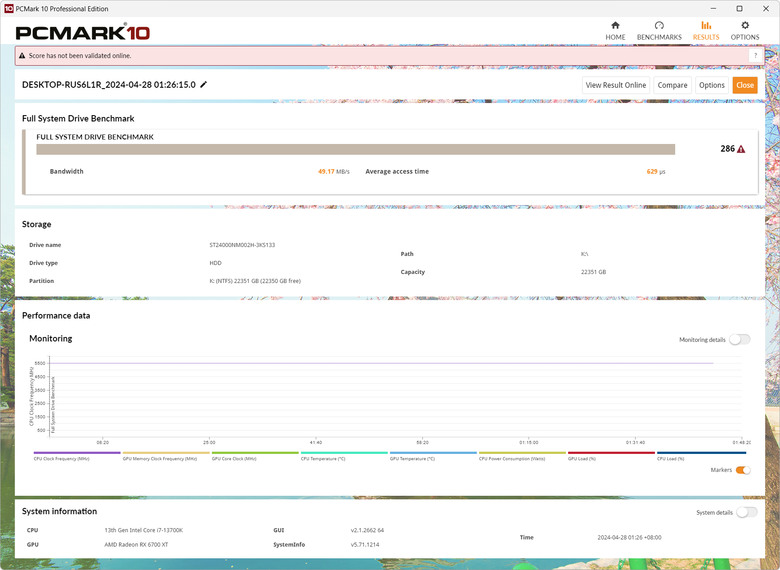The image size is (780, 570).
Task: Click the benchmarks gauge icon
Action: click(x=659, y=25)
